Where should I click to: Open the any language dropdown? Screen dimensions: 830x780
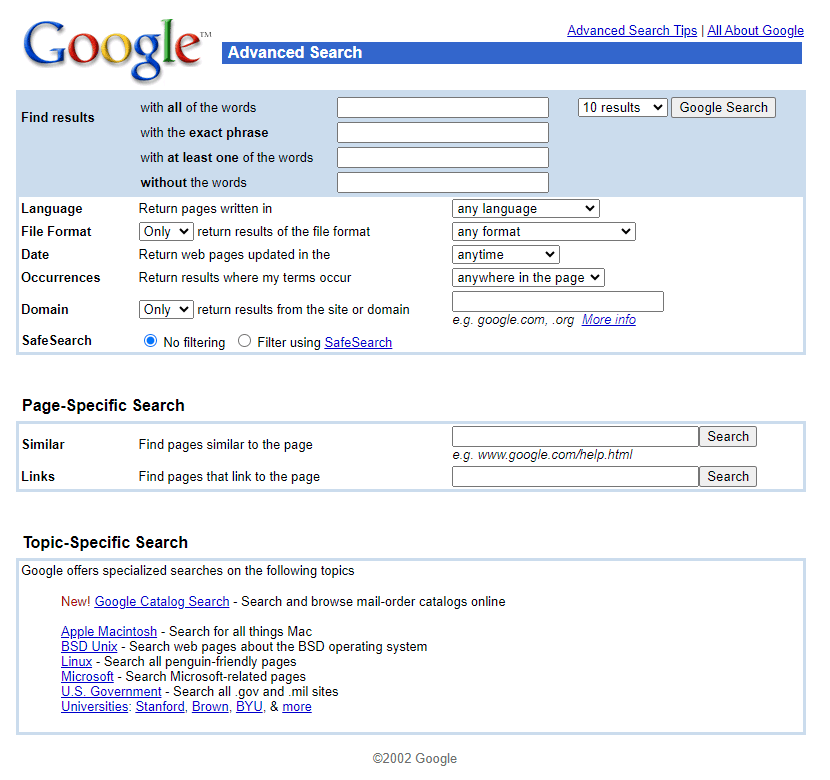[526, 208]
